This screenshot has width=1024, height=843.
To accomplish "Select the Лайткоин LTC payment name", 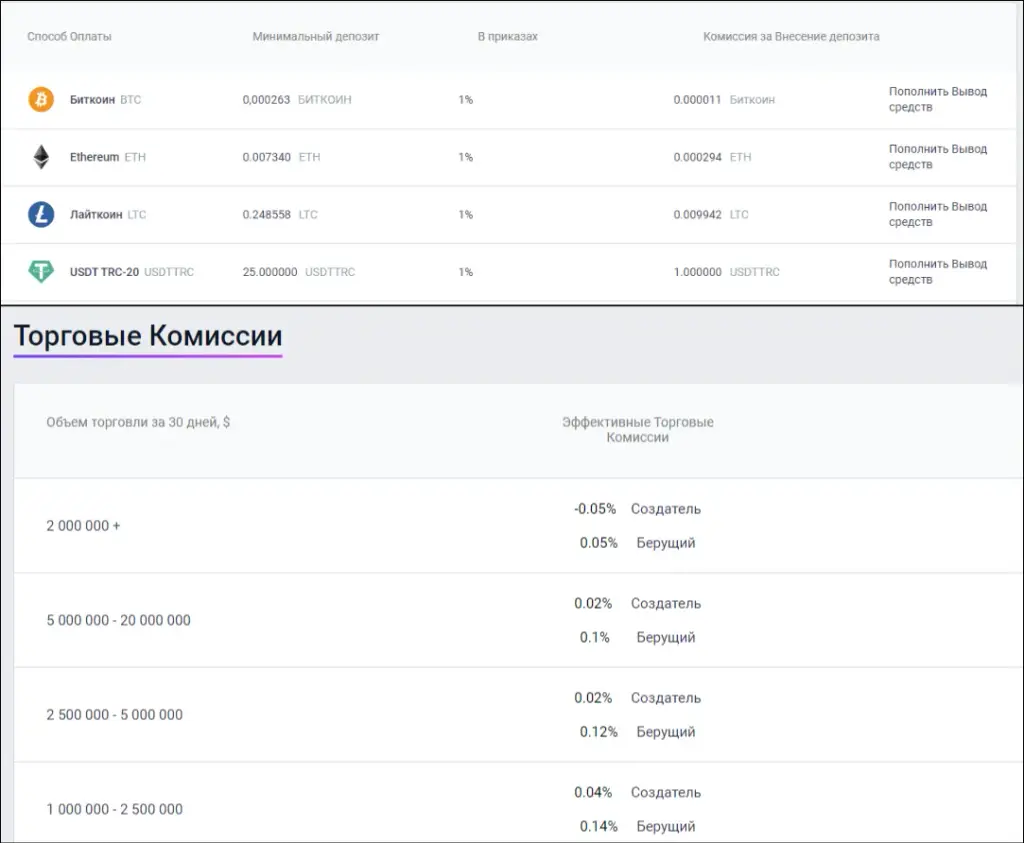I will [108, 214].
